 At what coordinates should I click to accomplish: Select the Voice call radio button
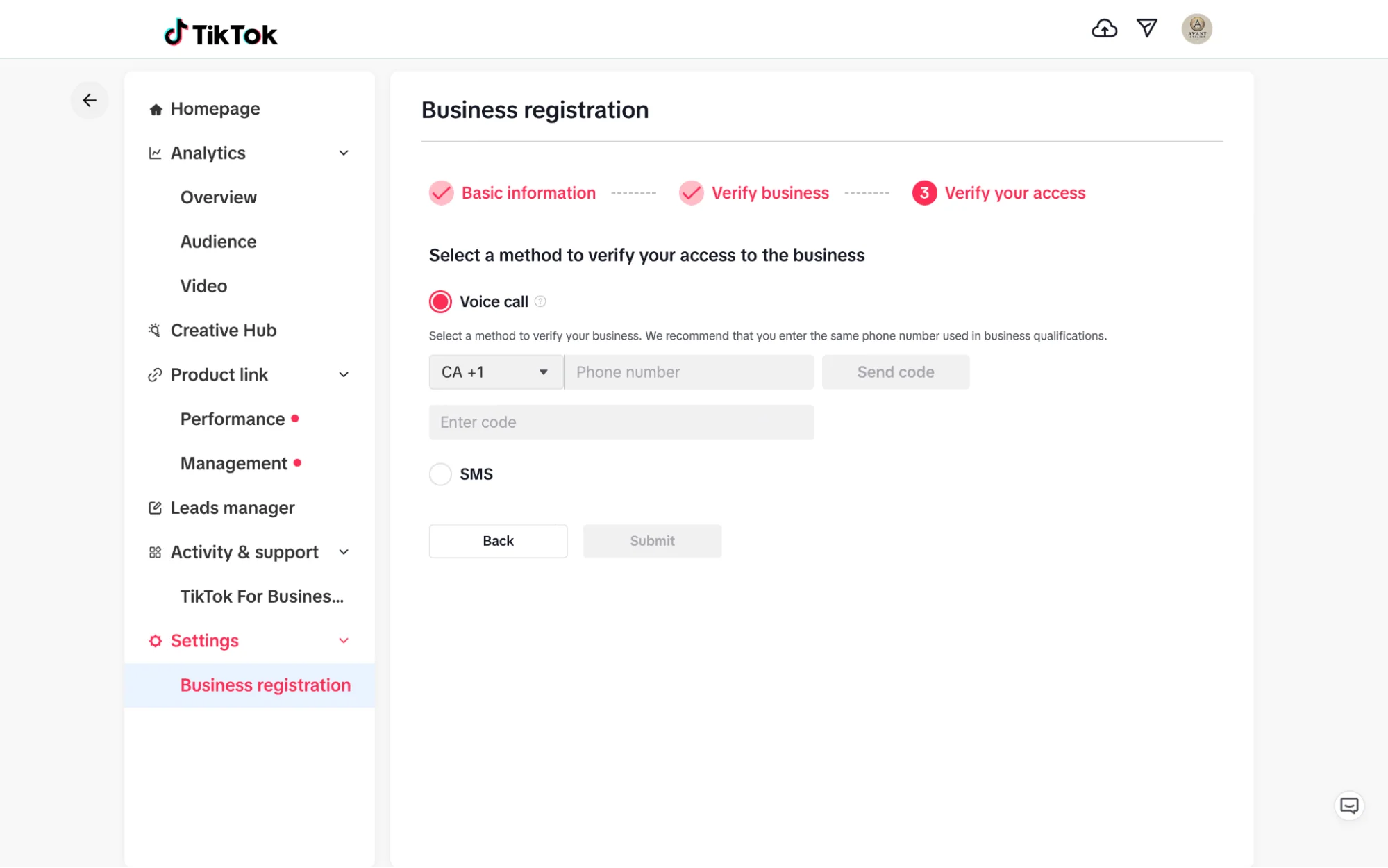[x=440, y=301]
